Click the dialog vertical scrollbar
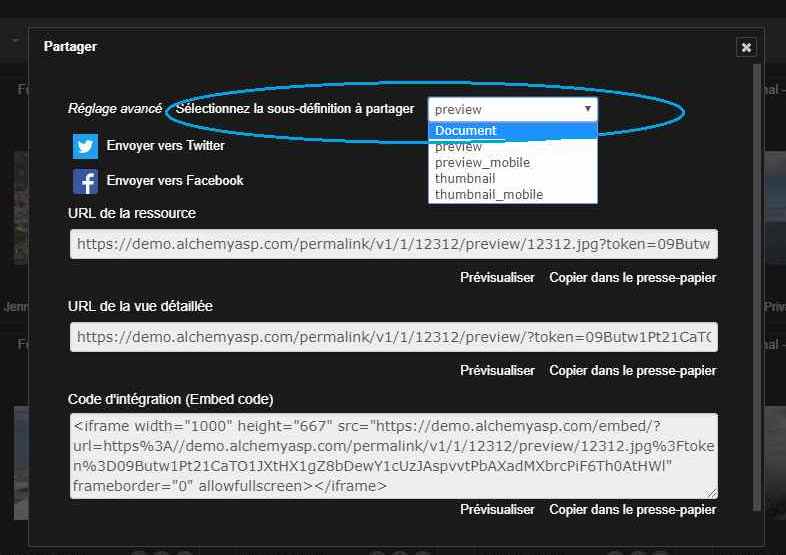The width and height of the screenshot is (786, 555). (757, 287)
